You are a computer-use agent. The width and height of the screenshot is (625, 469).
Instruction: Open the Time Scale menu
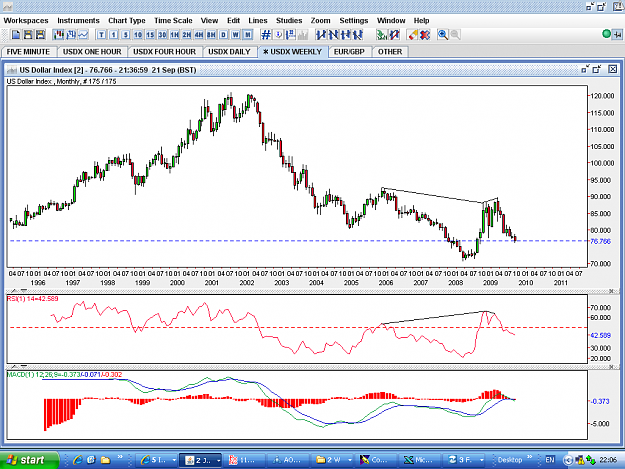[173, 21]
